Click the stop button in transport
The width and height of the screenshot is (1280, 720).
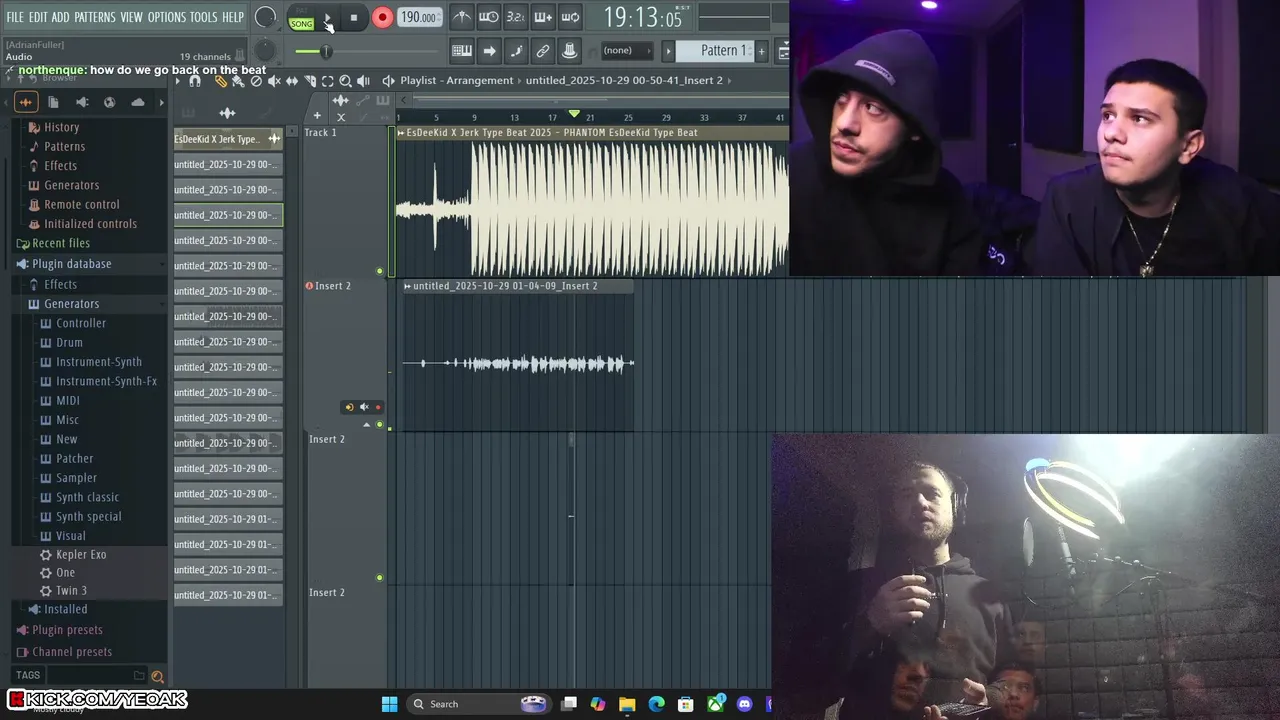coord(354,18)
